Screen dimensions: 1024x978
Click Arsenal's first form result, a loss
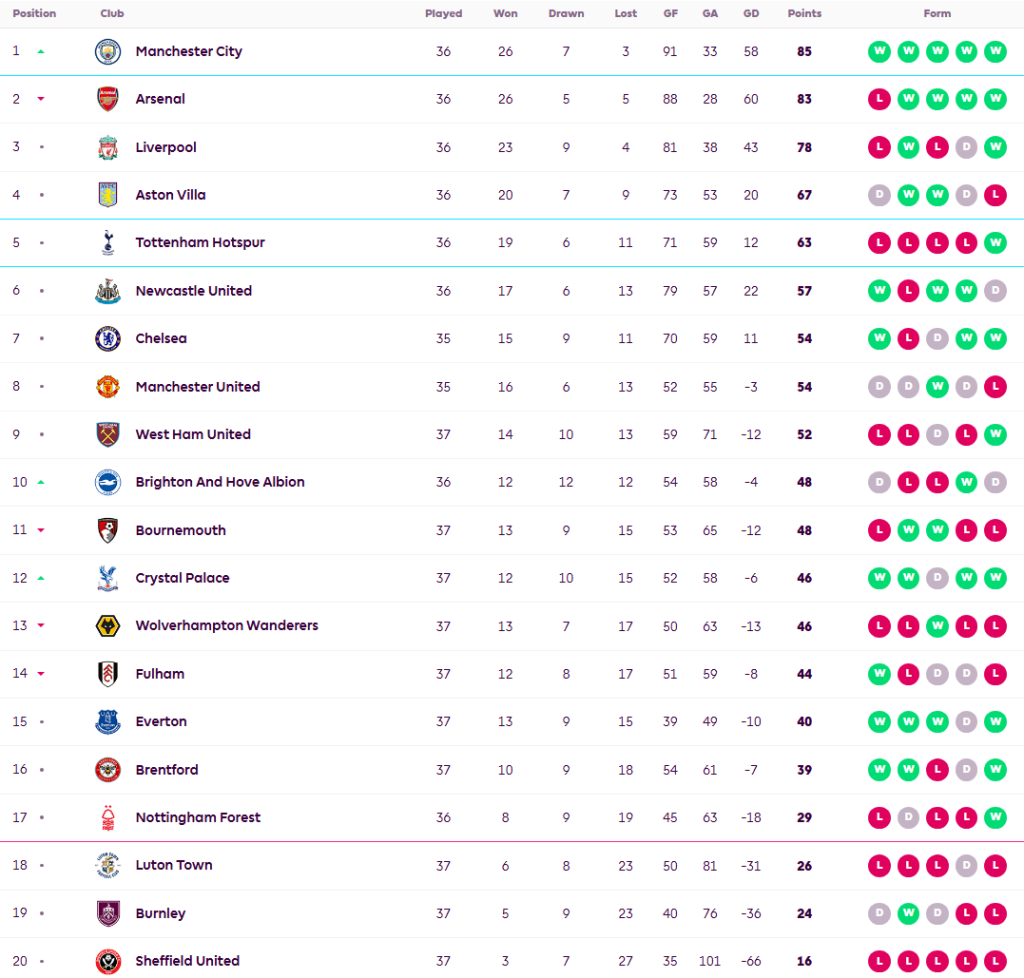[879, 99]
